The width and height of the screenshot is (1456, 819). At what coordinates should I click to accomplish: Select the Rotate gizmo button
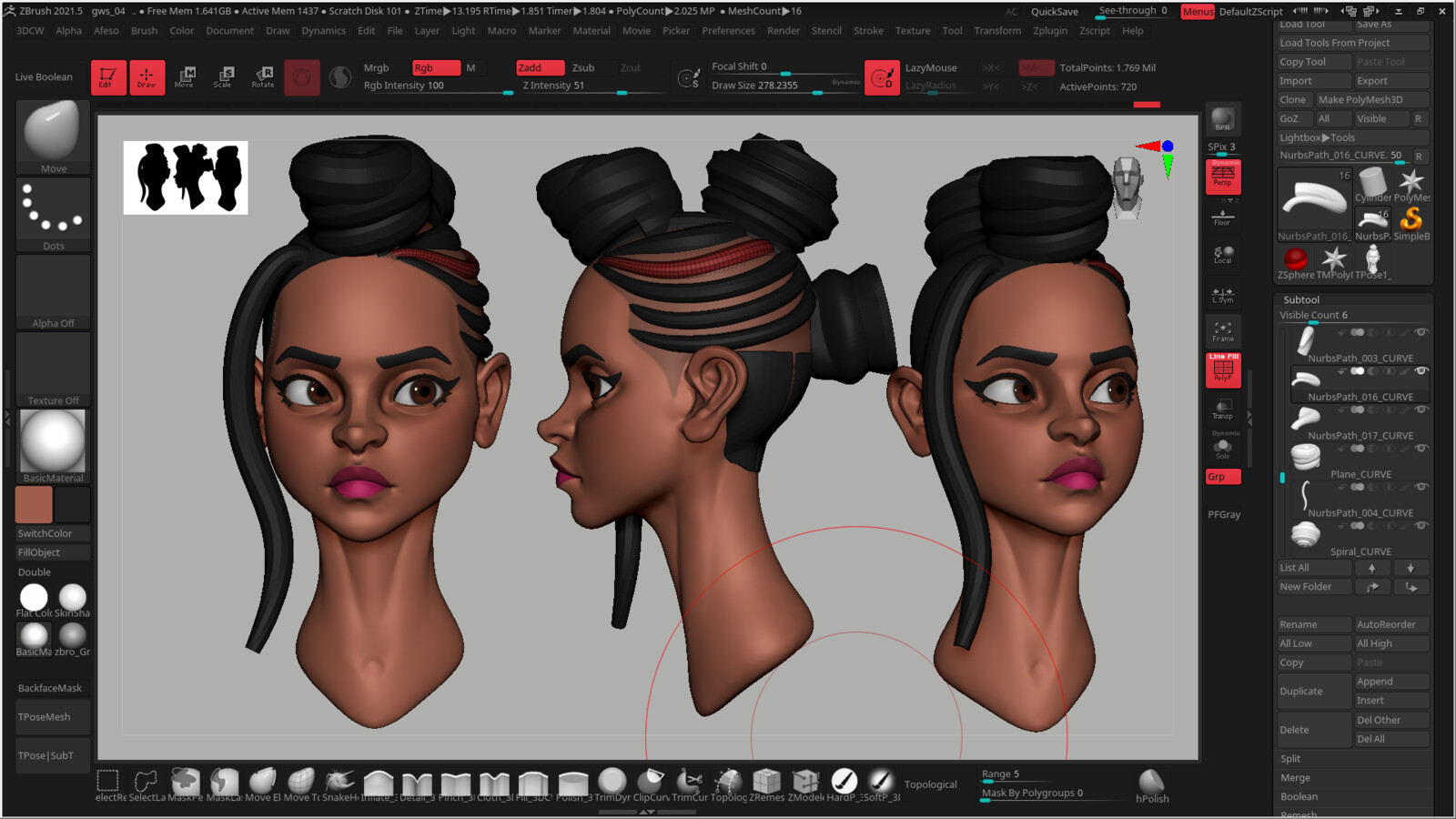pyautogui.click(x=263, y=77)
